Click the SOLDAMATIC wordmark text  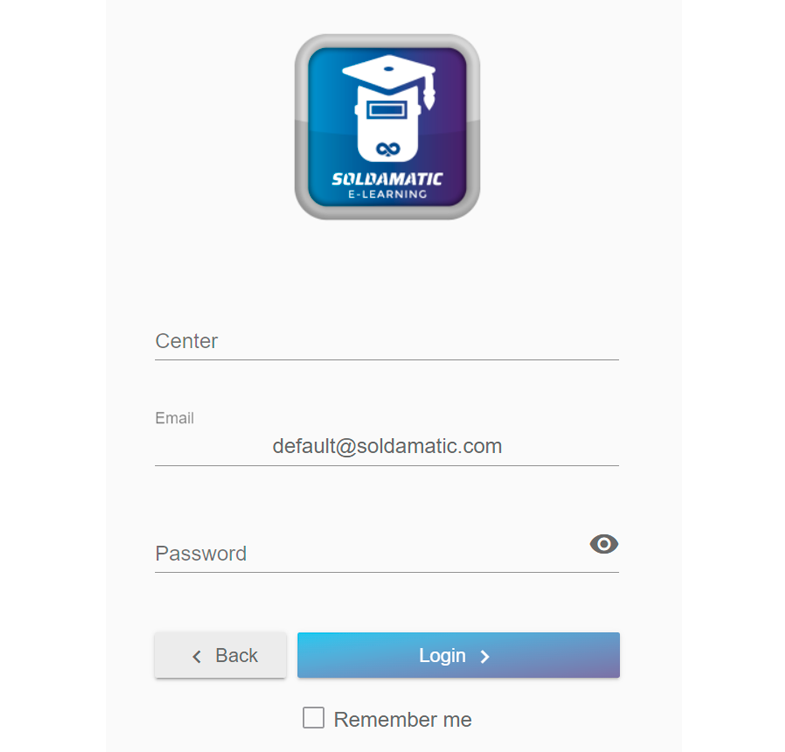[x=387, y=179]
